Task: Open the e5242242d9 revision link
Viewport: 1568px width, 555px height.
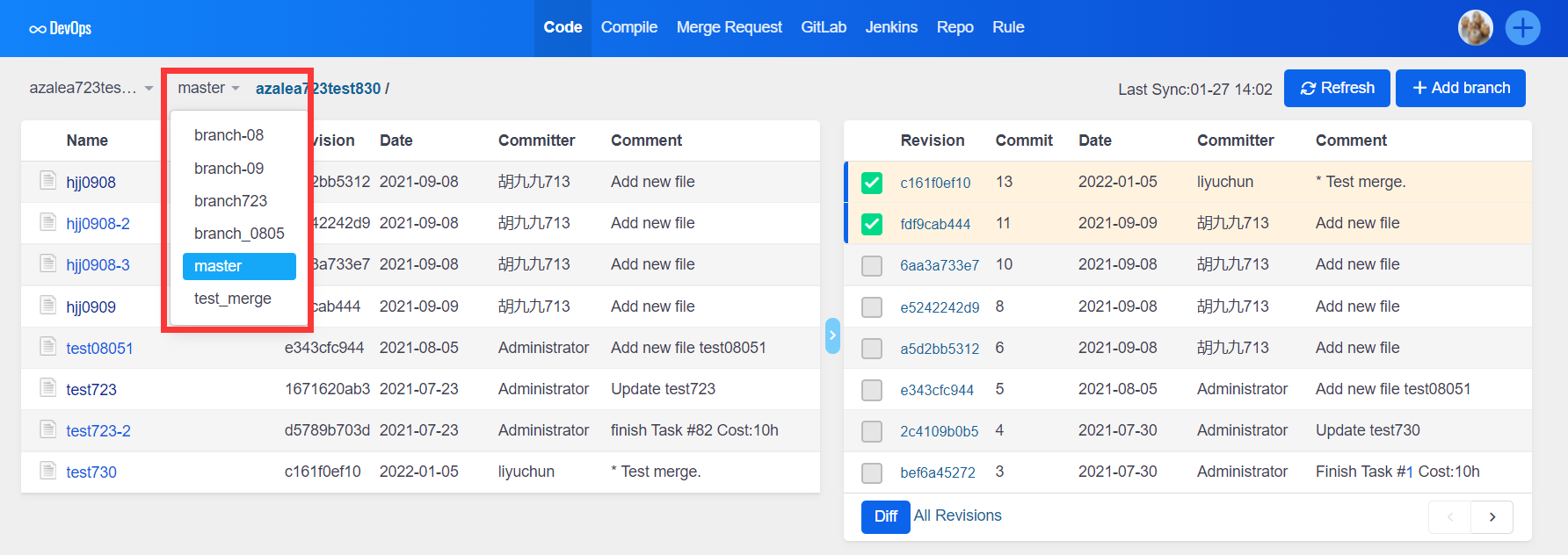Action: pos(939,307)
